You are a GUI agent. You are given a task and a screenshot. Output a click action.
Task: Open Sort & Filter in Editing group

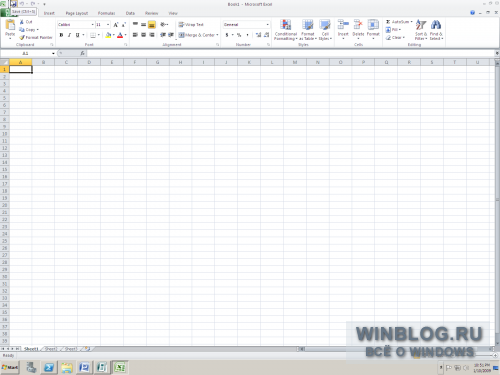(x=421, y=30)
